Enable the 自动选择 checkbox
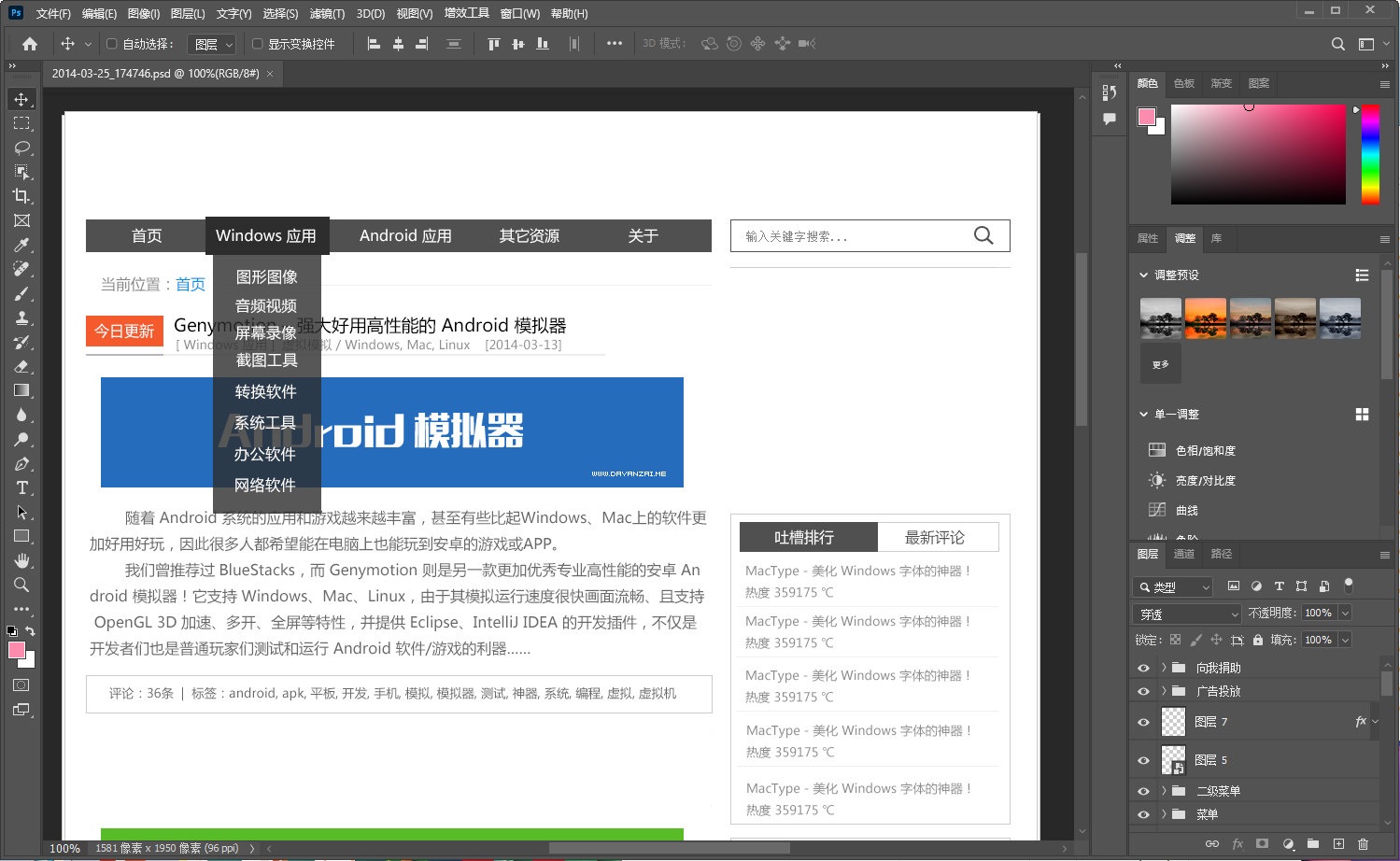The image size is (1400, 861). [112, 44]
